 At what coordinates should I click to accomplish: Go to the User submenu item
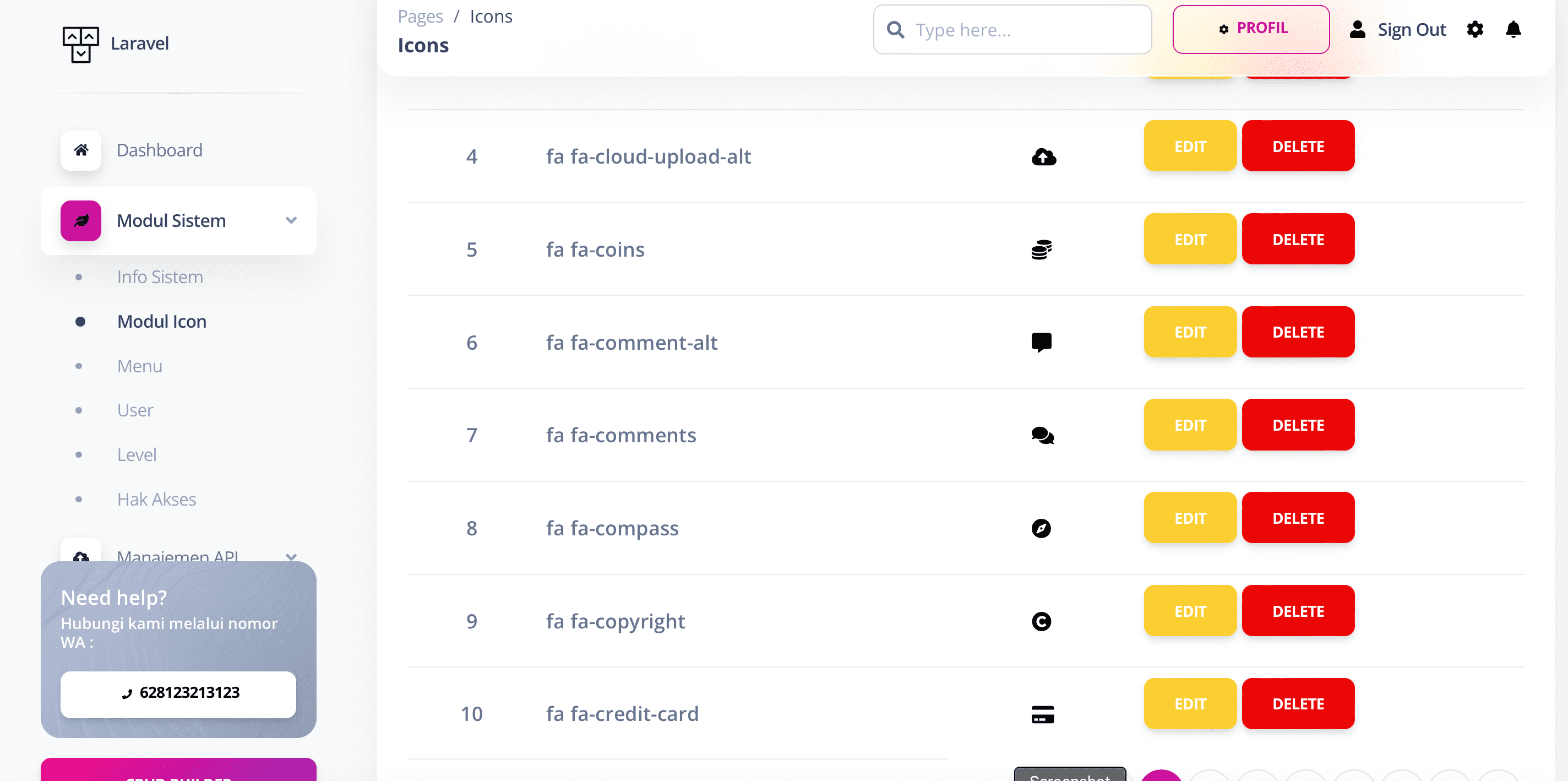pos(135,410)
